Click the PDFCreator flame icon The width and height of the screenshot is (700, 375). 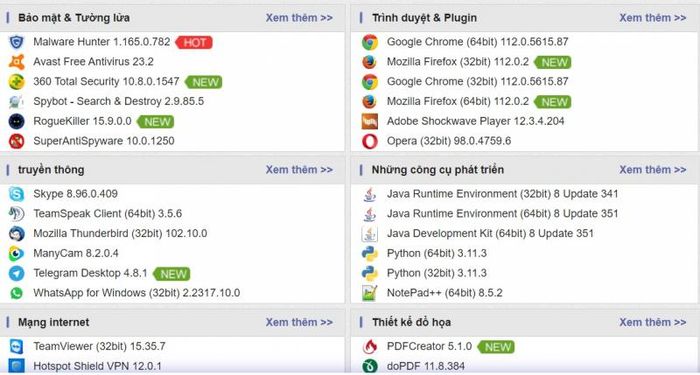[370, 346]
